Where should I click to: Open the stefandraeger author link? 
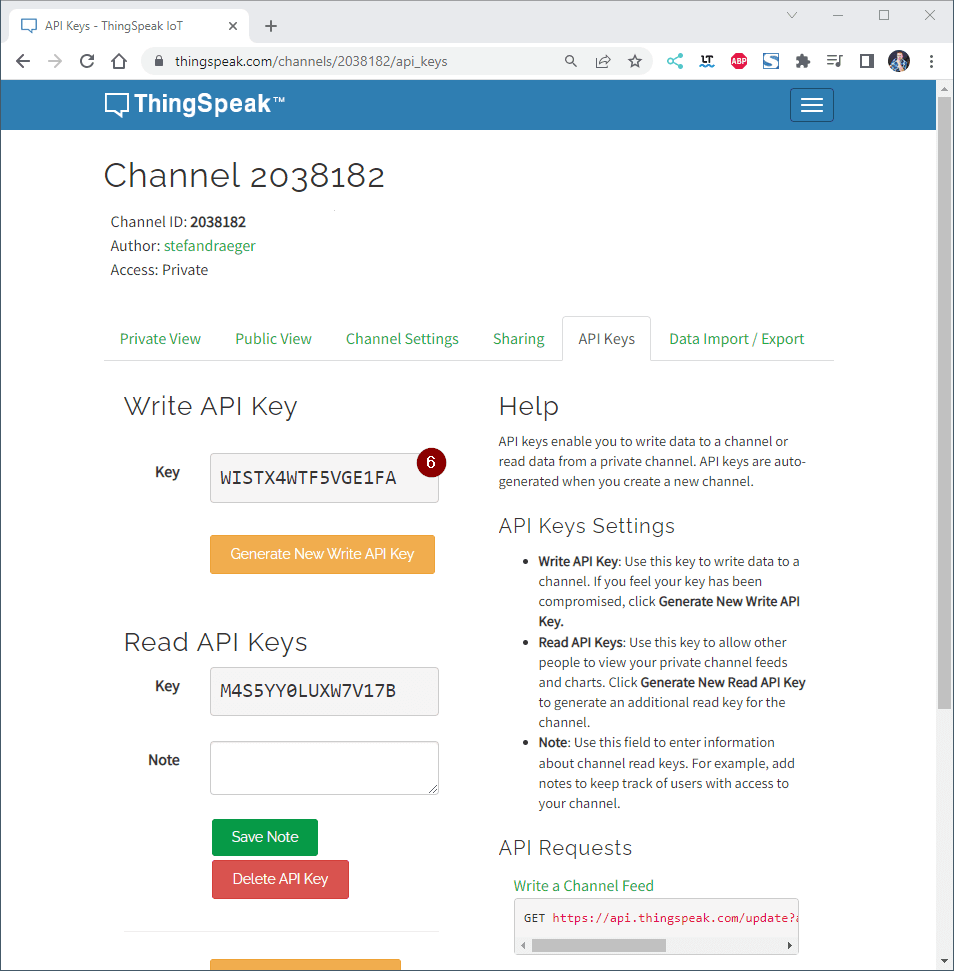[210, 246]
